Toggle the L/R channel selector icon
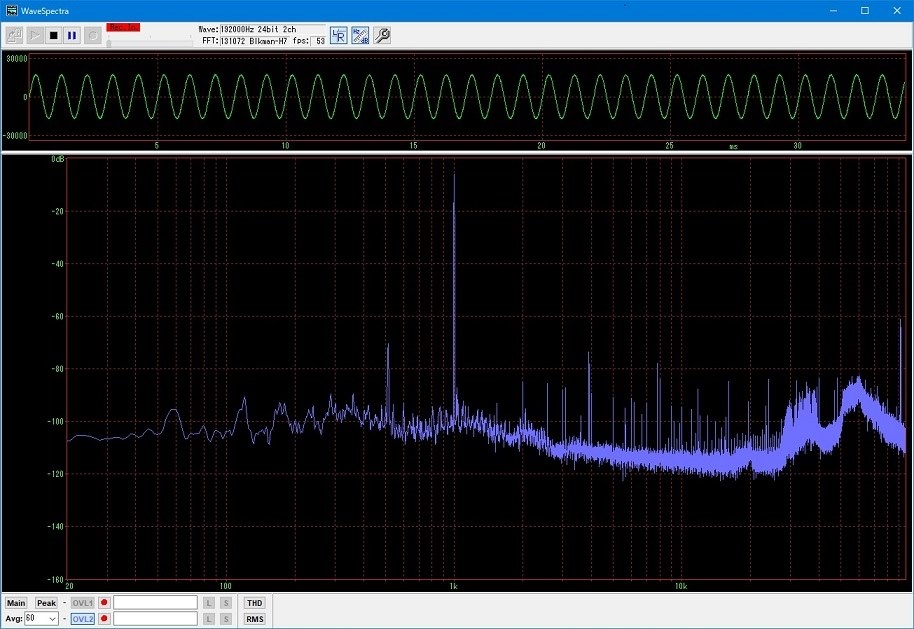 point(339,36)
